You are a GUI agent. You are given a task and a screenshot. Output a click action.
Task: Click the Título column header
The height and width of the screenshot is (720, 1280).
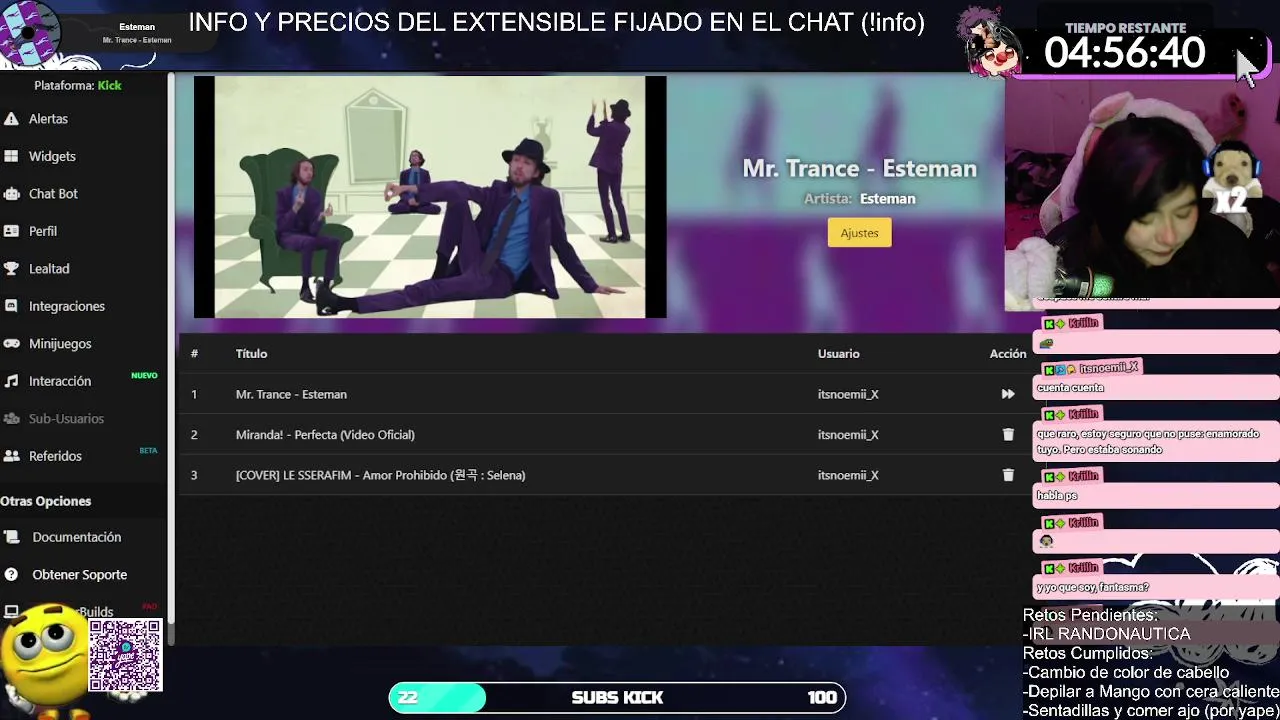(251, 354)
